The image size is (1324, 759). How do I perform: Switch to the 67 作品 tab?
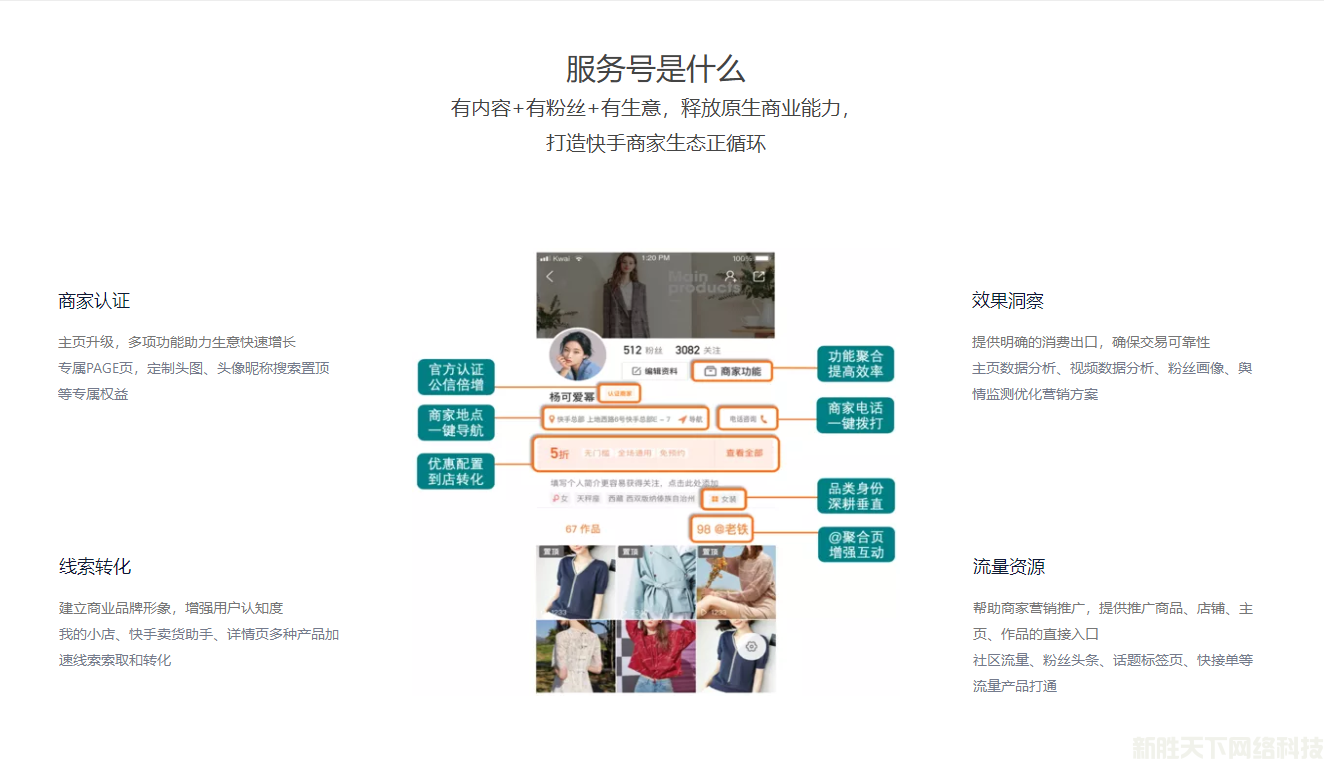pyautogui.click(x=582, y=529)
